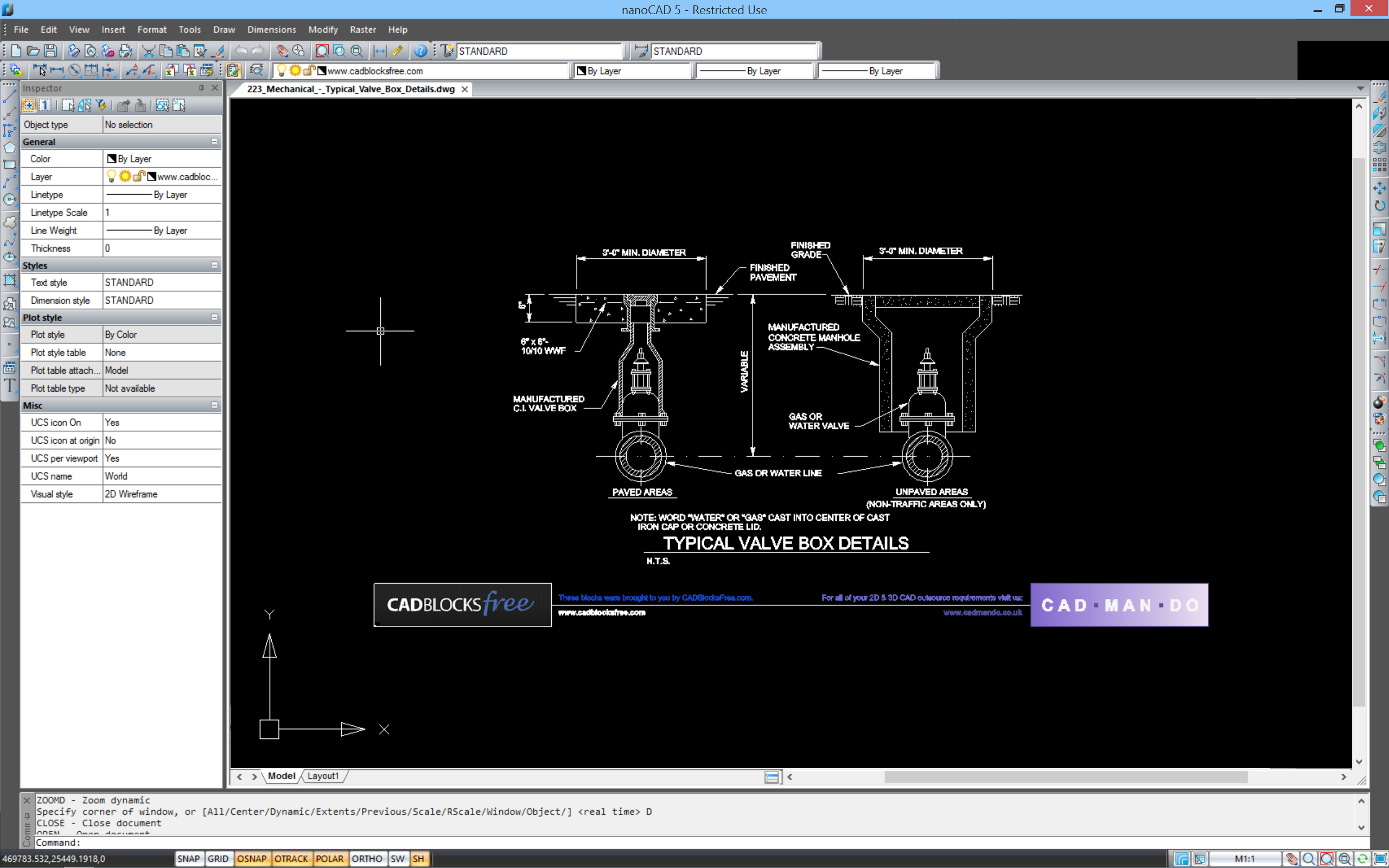Image resolution: width=1389 pixels, height=868 pixels.
Task: Click the Match Properties brush icon
Action: pos(219,50)
